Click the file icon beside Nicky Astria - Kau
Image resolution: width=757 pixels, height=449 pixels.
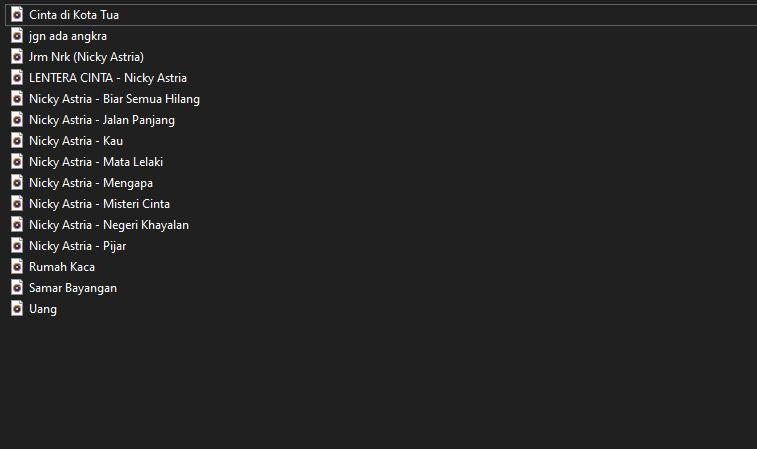[x=16, y=141]
